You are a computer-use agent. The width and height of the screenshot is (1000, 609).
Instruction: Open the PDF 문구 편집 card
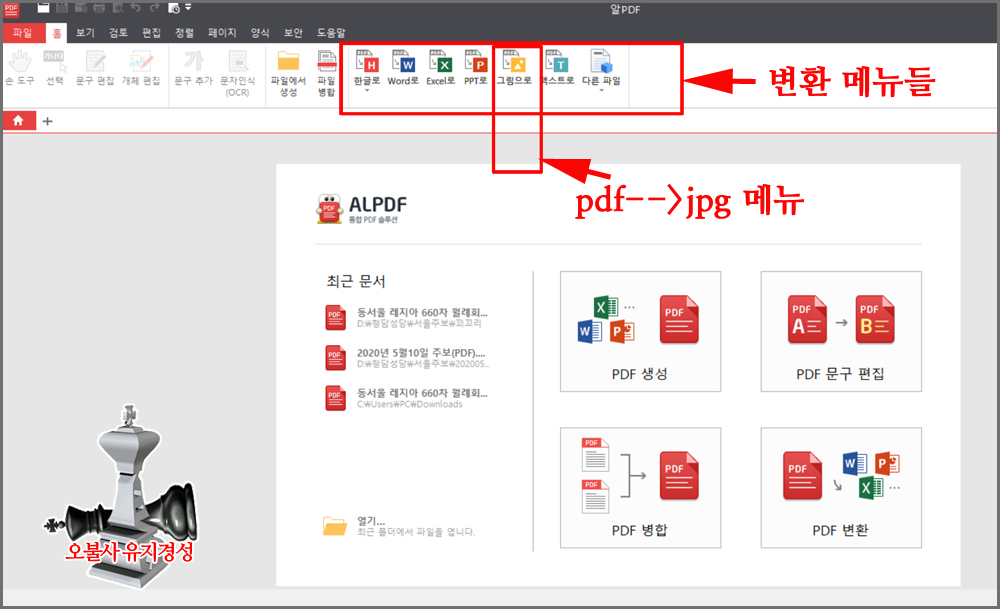841,331
